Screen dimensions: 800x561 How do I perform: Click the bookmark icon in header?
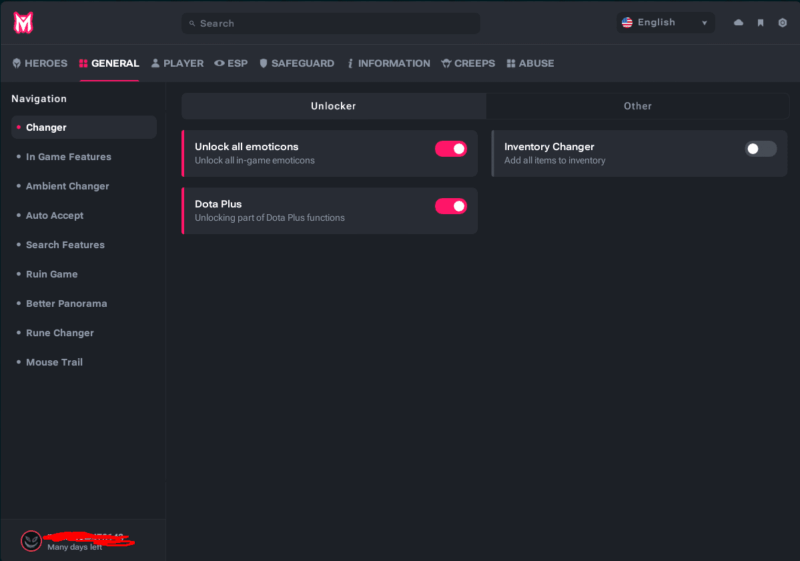coord(760,22)
